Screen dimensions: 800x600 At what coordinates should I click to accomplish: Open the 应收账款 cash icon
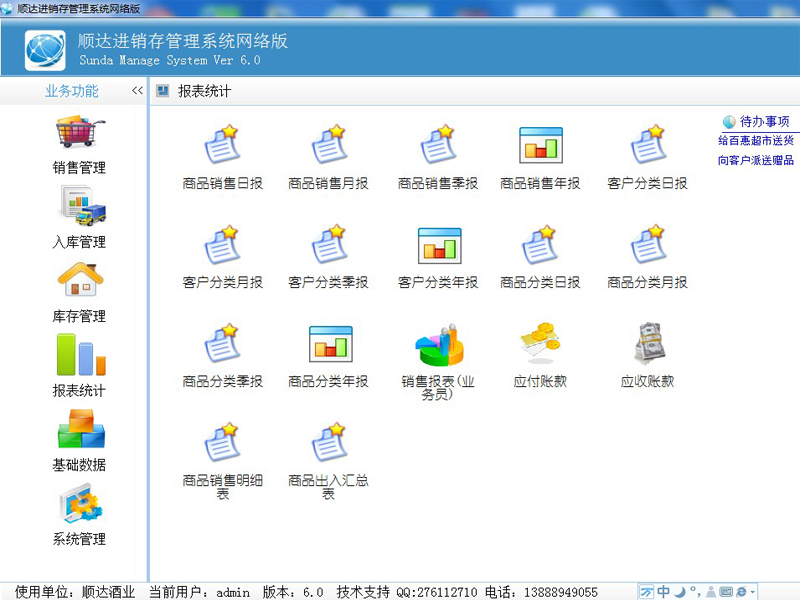tap(647, 344)
